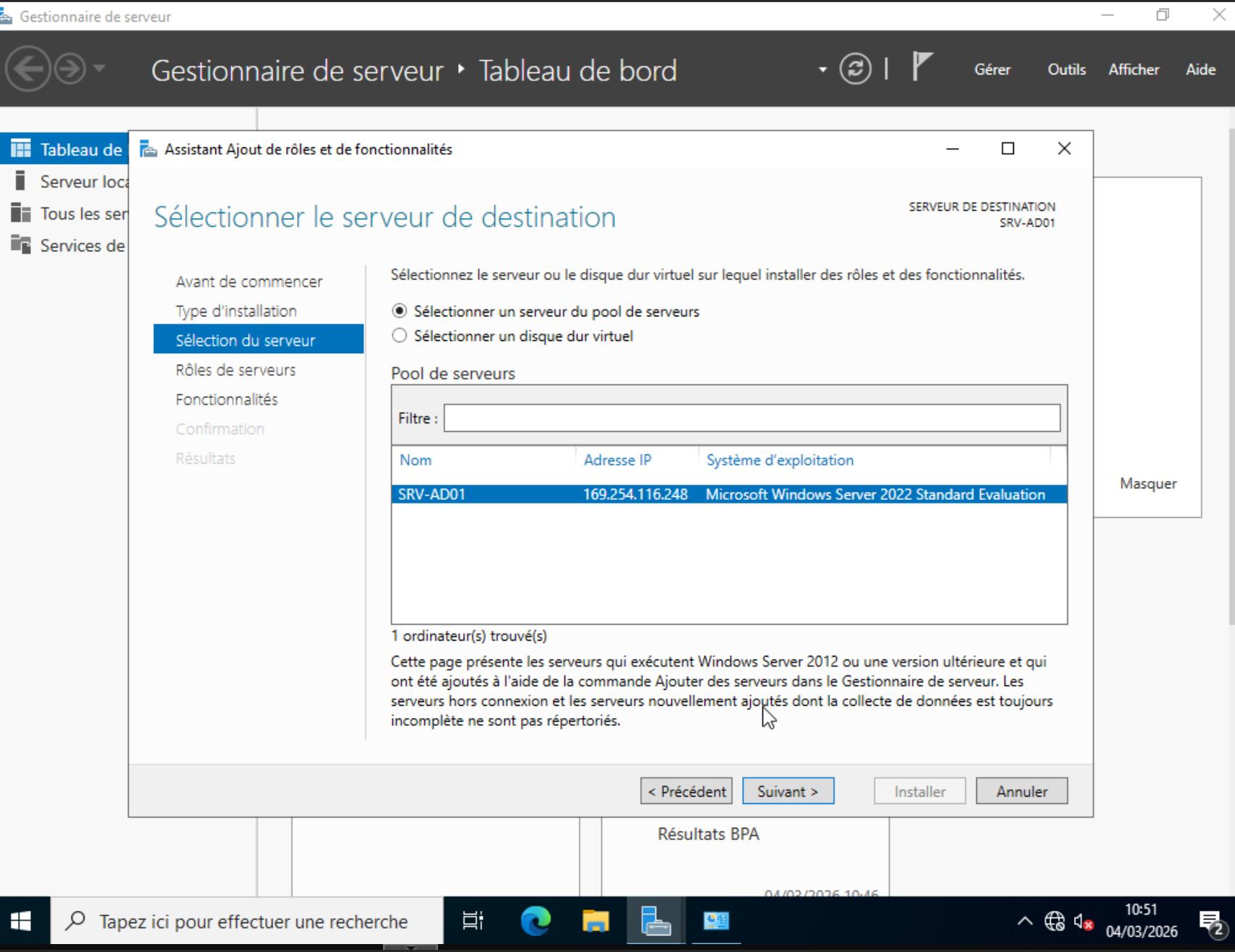The height and width of the screenshot is (952, 1235).
Task: Click the Annuler button
Action: (x=1021, y=791)
